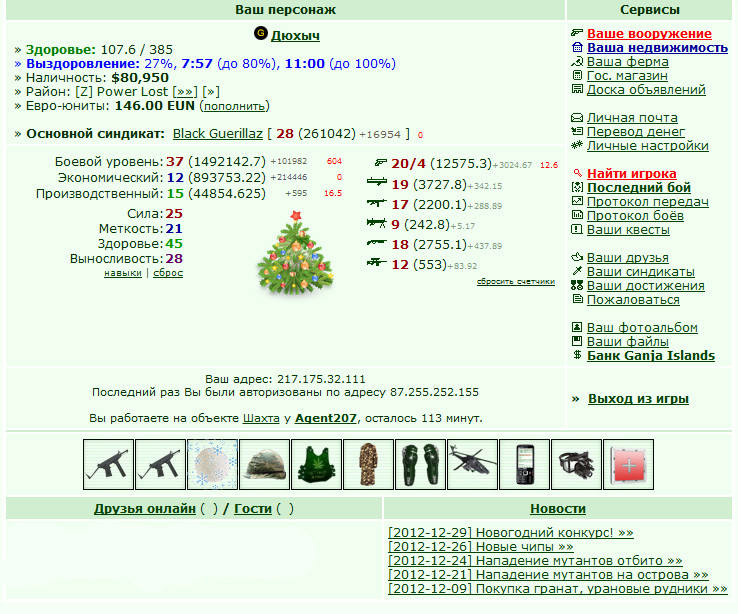The height and width of the screenshot is (614, 738).
Task: Click the magnifier icon beside Найти игрока
Action: [578, 173]
